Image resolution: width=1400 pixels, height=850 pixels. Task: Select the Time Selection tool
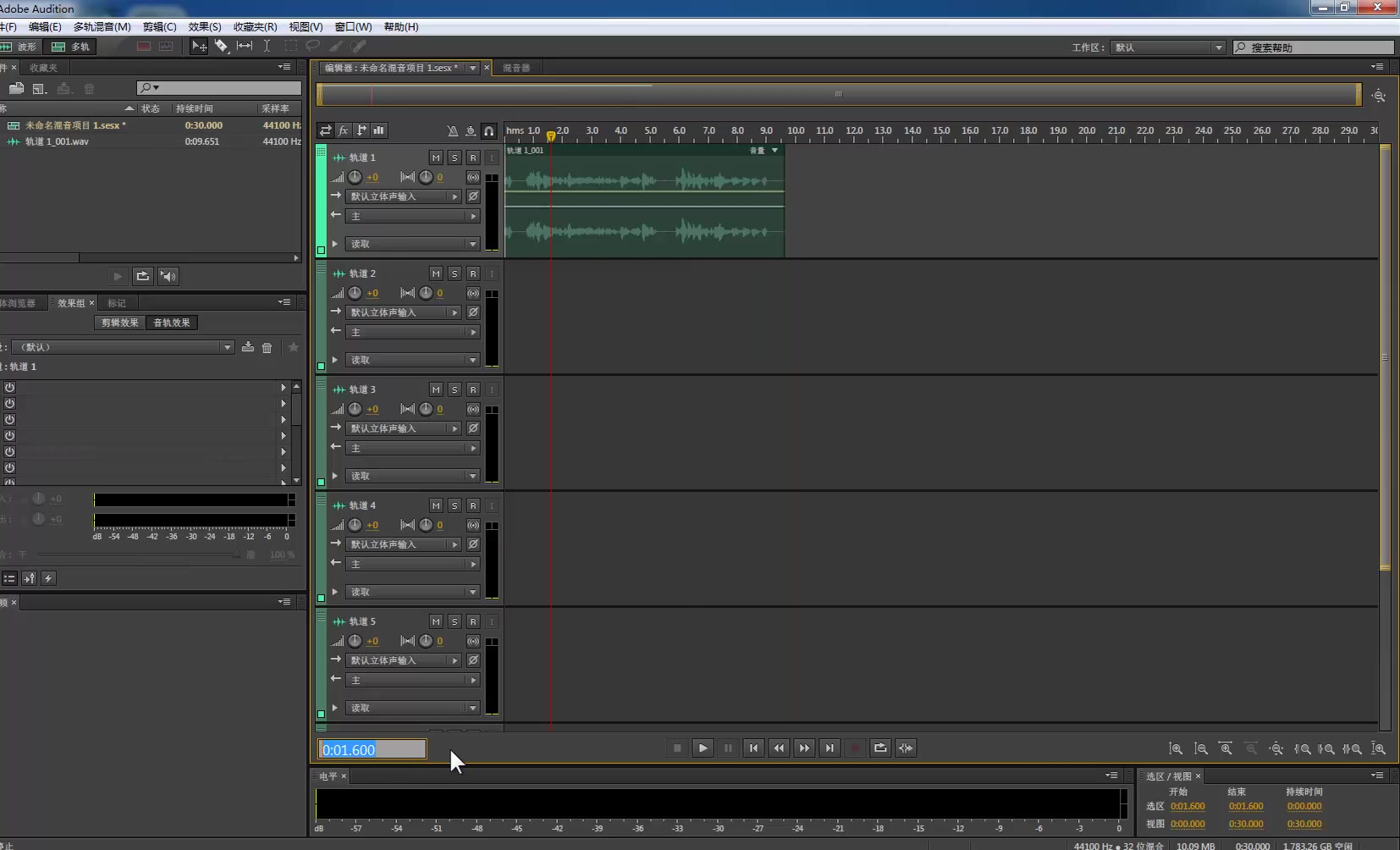pyautogui.click(x=267, y=46)
